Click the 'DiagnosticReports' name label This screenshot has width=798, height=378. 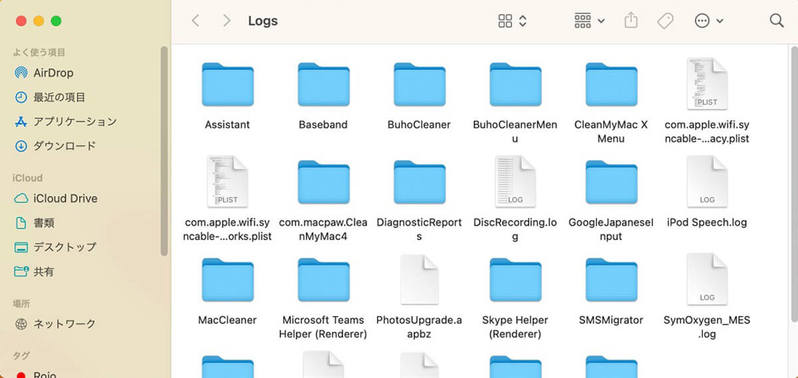(x=419, y=229)
